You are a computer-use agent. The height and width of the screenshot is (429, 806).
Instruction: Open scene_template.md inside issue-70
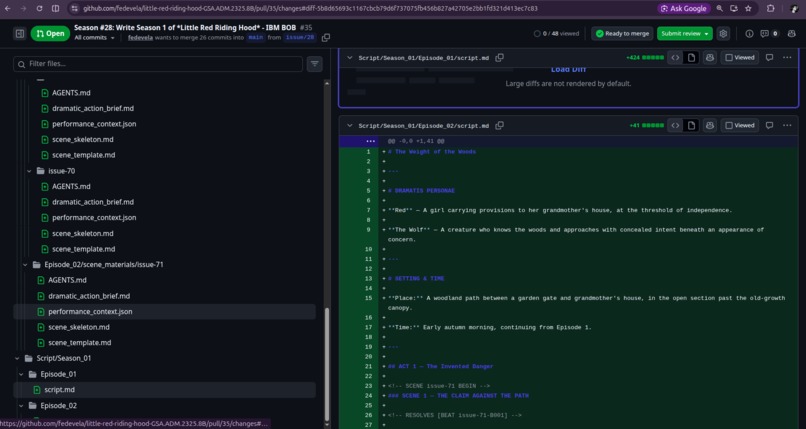pyautogui.click(x=83, y=249)
